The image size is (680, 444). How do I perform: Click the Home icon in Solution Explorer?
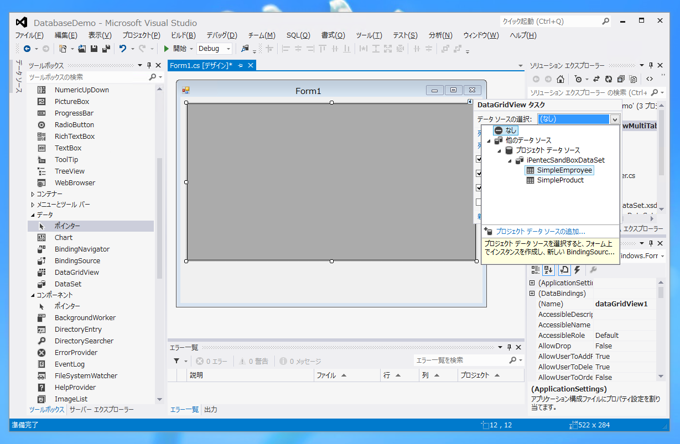560,79
